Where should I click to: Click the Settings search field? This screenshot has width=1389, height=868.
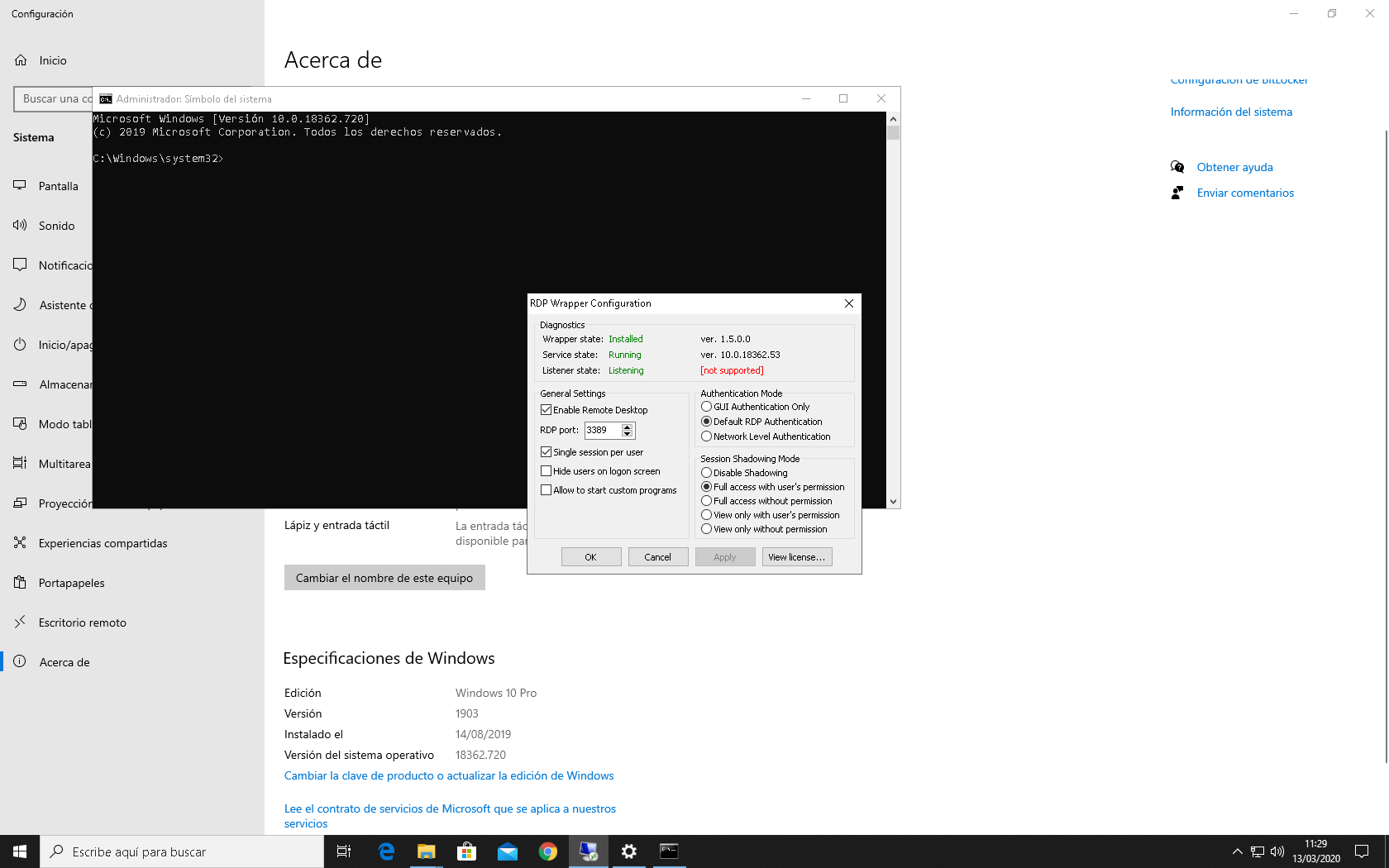[x=54, y=99]
